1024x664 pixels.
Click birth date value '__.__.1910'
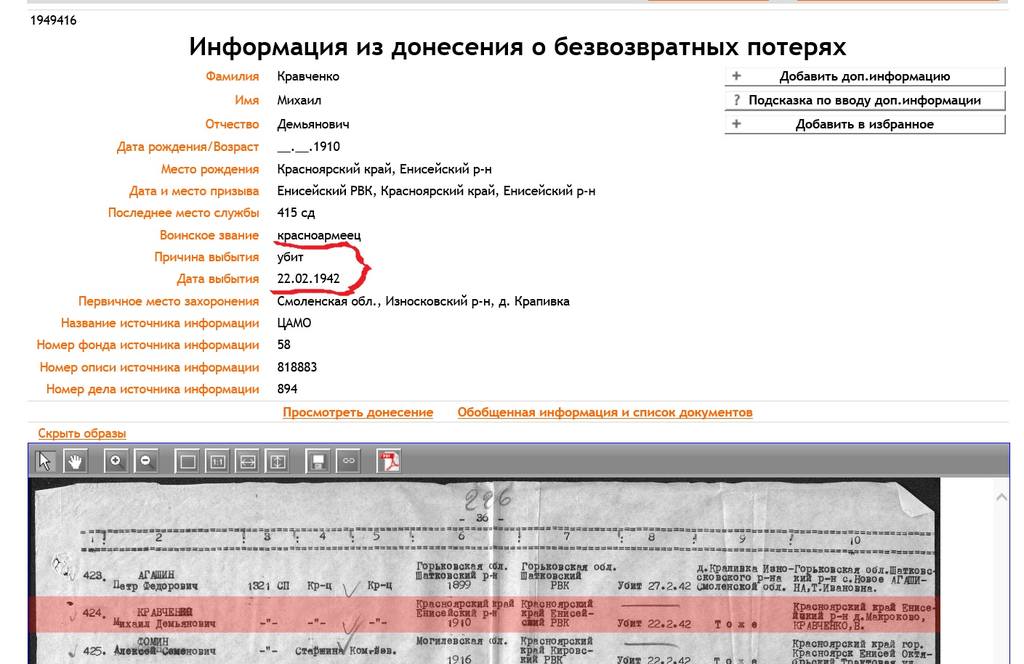click(x=308, y=146)
